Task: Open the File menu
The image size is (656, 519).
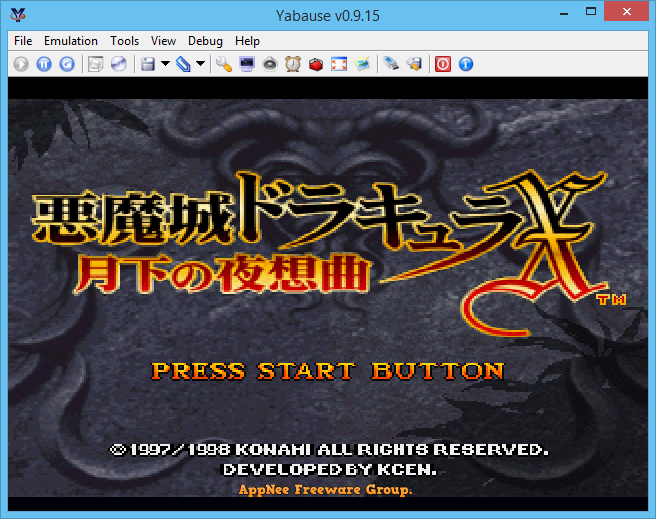Action: [23, 41]
